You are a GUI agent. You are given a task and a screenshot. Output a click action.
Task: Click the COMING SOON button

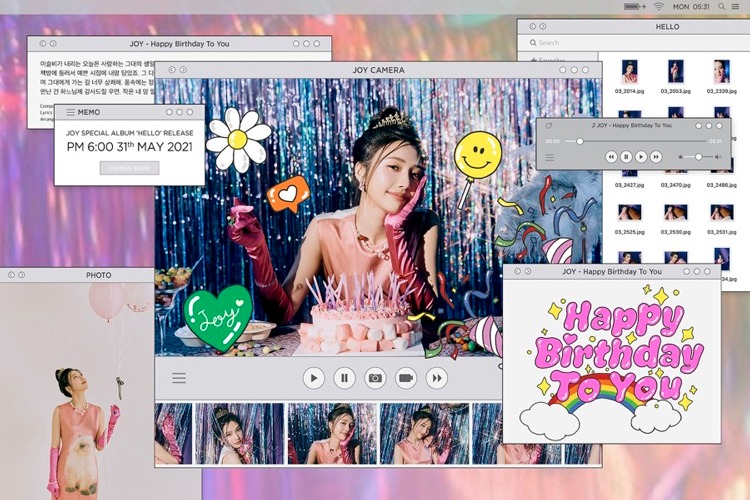click(129, 168)
